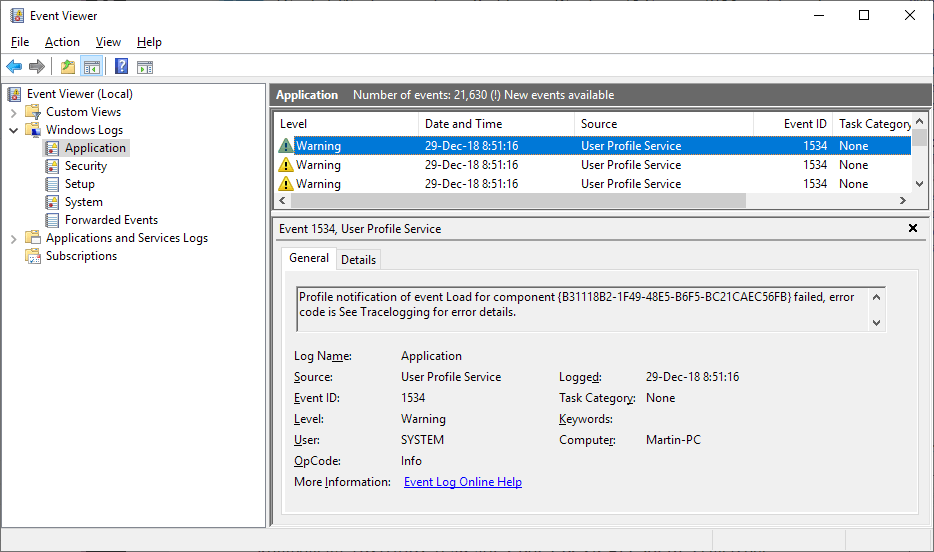Click the Forwarded Events log icon
This screenshot has width=934, height=552.
tap(52, 220)
